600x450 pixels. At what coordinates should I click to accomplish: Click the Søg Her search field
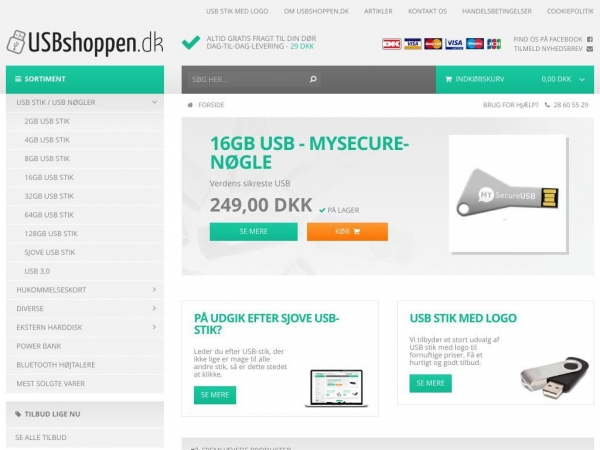(x=249, y=80)
